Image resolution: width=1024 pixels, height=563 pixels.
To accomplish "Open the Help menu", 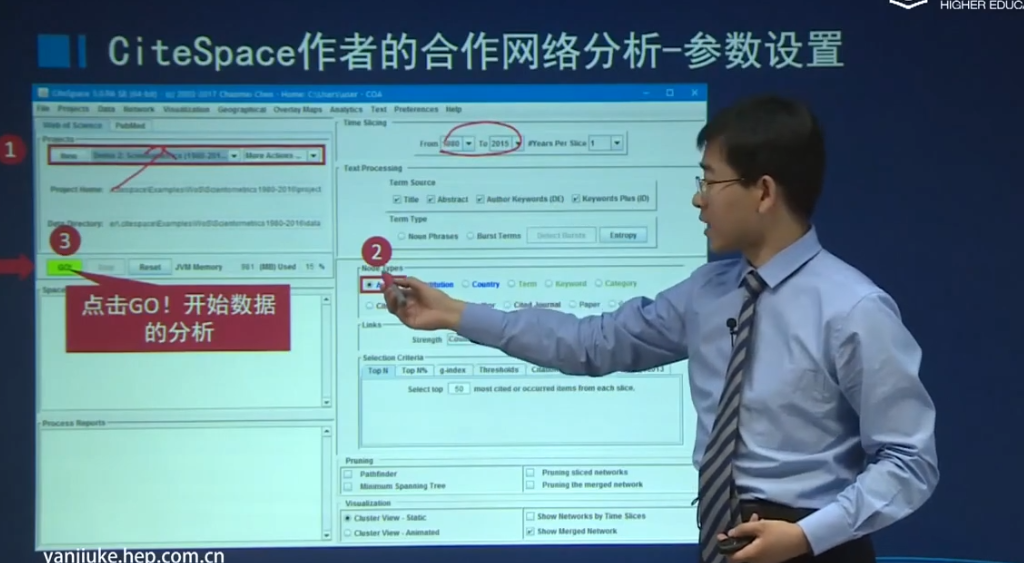I will click(454, 110).
